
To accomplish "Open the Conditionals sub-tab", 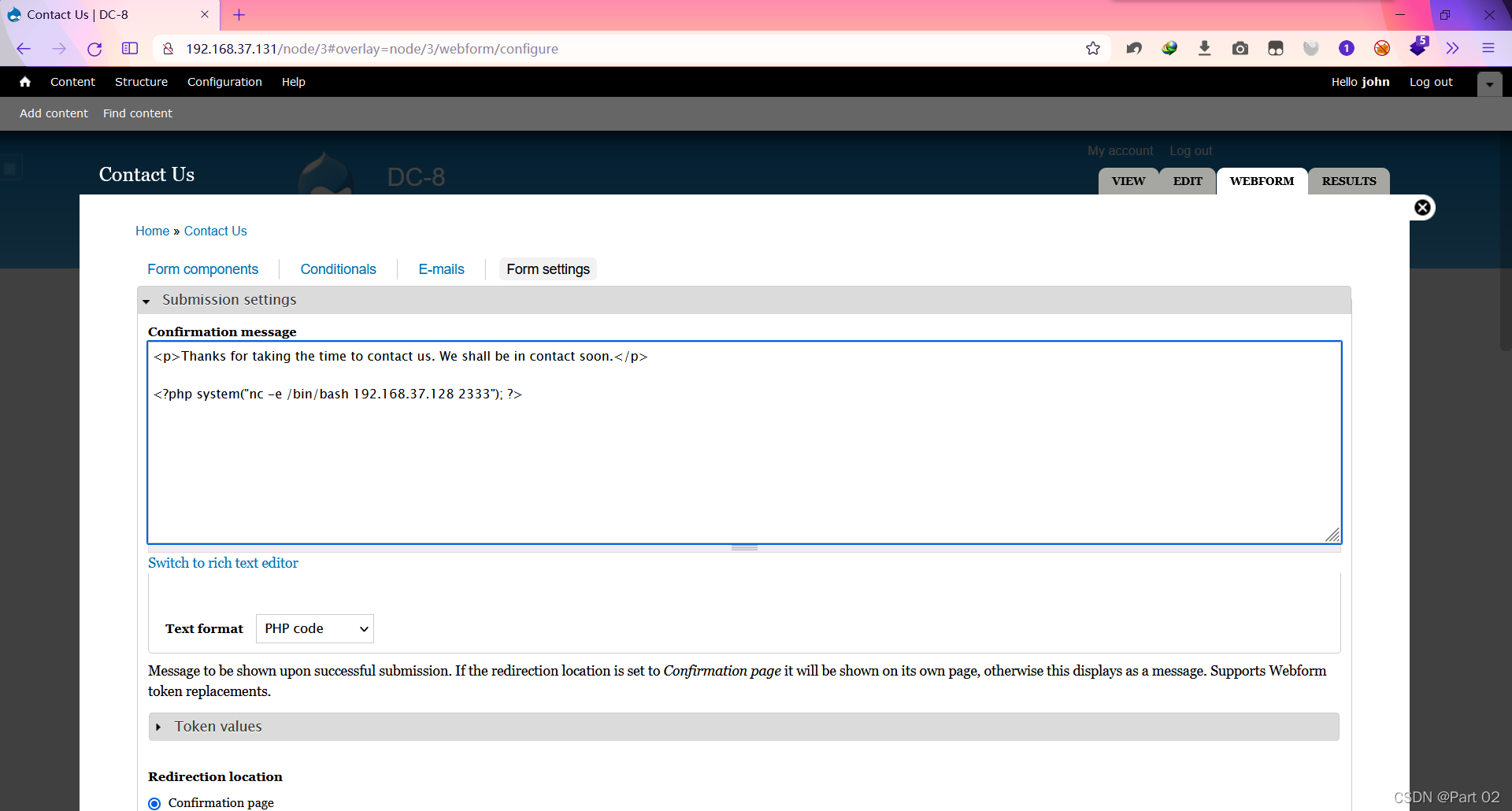I will pos(338,269).
